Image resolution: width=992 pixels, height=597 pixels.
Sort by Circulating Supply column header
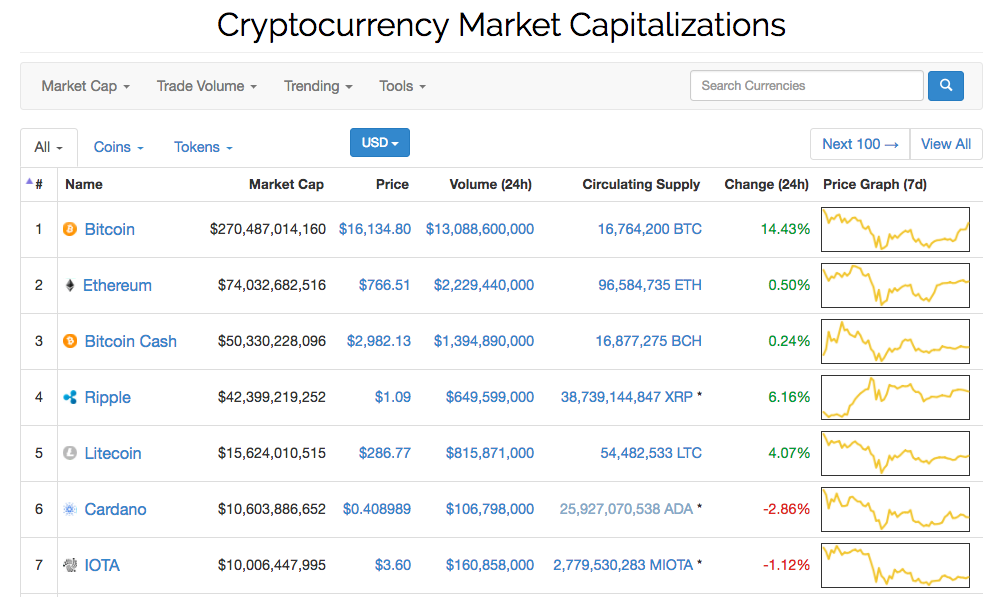coord(641,184)
